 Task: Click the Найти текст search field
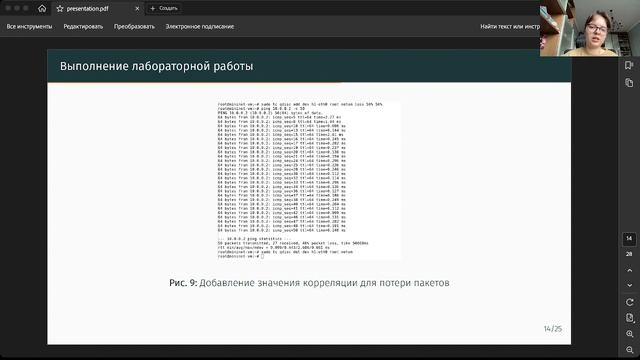pos(509,27)
